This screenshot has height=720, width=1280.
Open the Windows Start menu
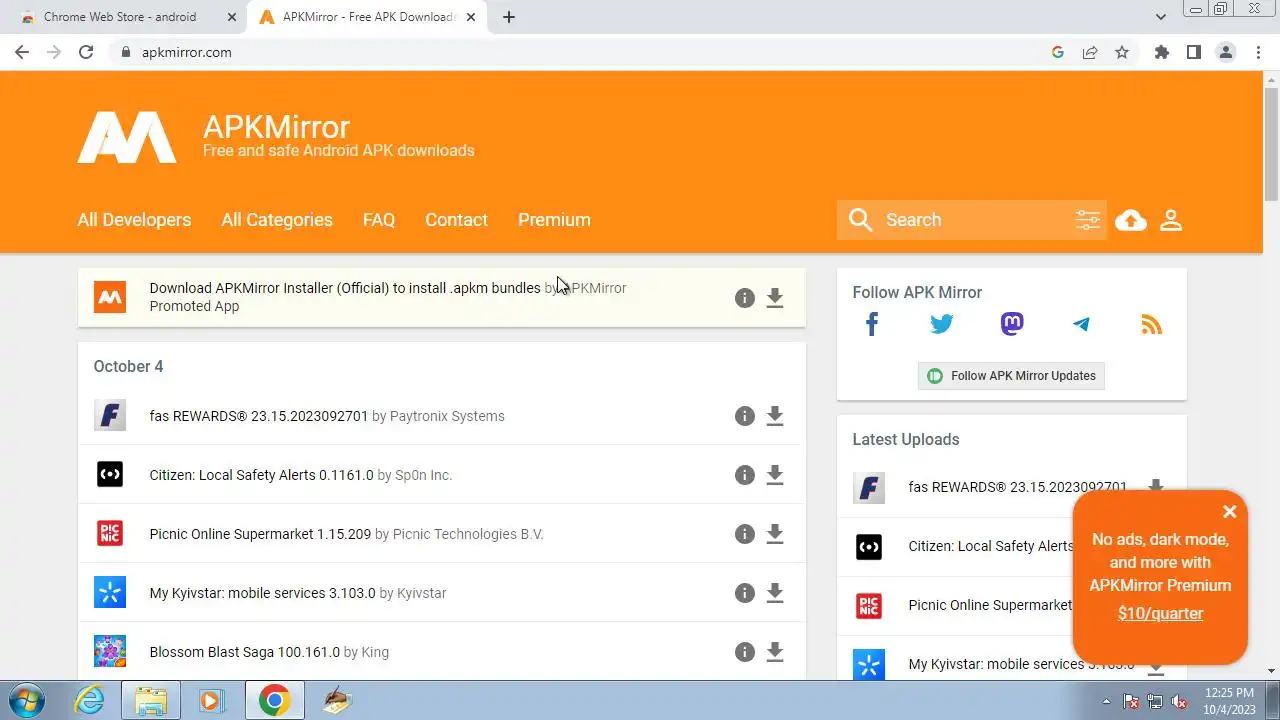click(26, 700)
